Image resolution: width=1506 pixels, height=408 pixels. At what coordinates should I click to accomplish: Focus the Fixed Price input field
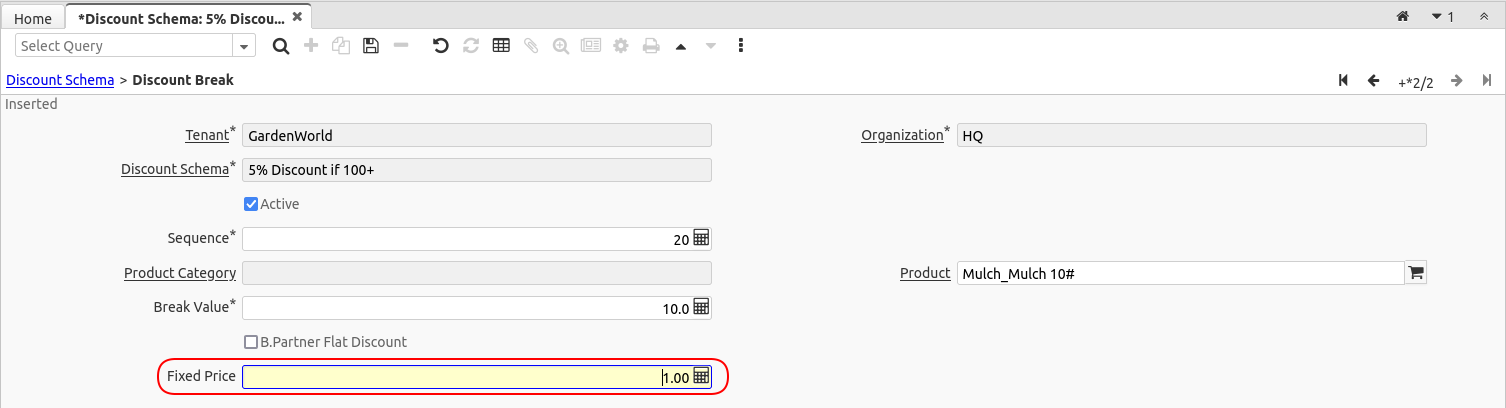(467, 377)
